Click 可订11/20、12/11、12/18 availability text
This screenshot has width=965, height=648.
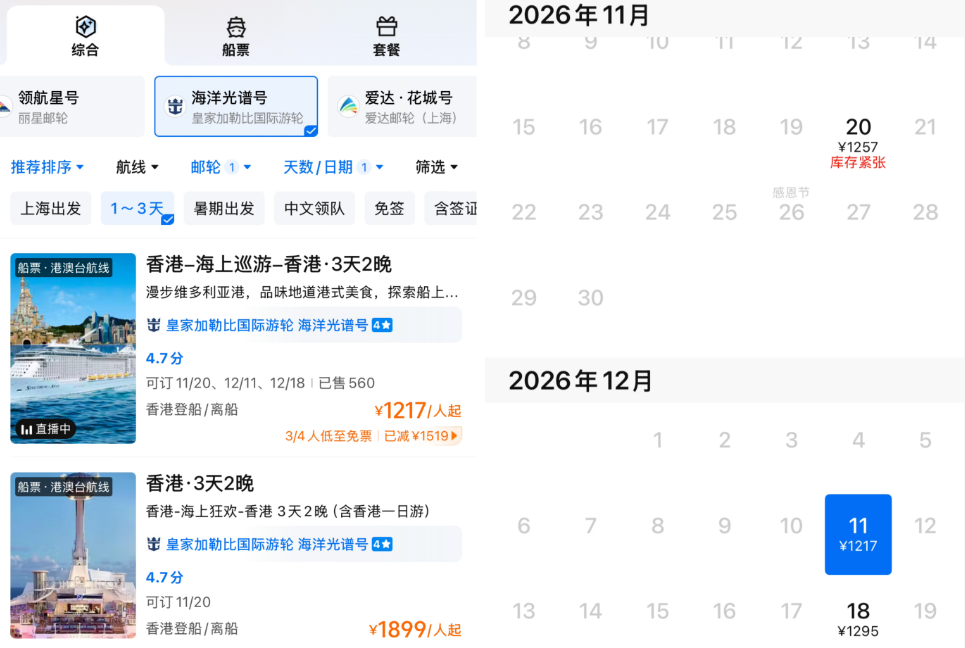225,383
